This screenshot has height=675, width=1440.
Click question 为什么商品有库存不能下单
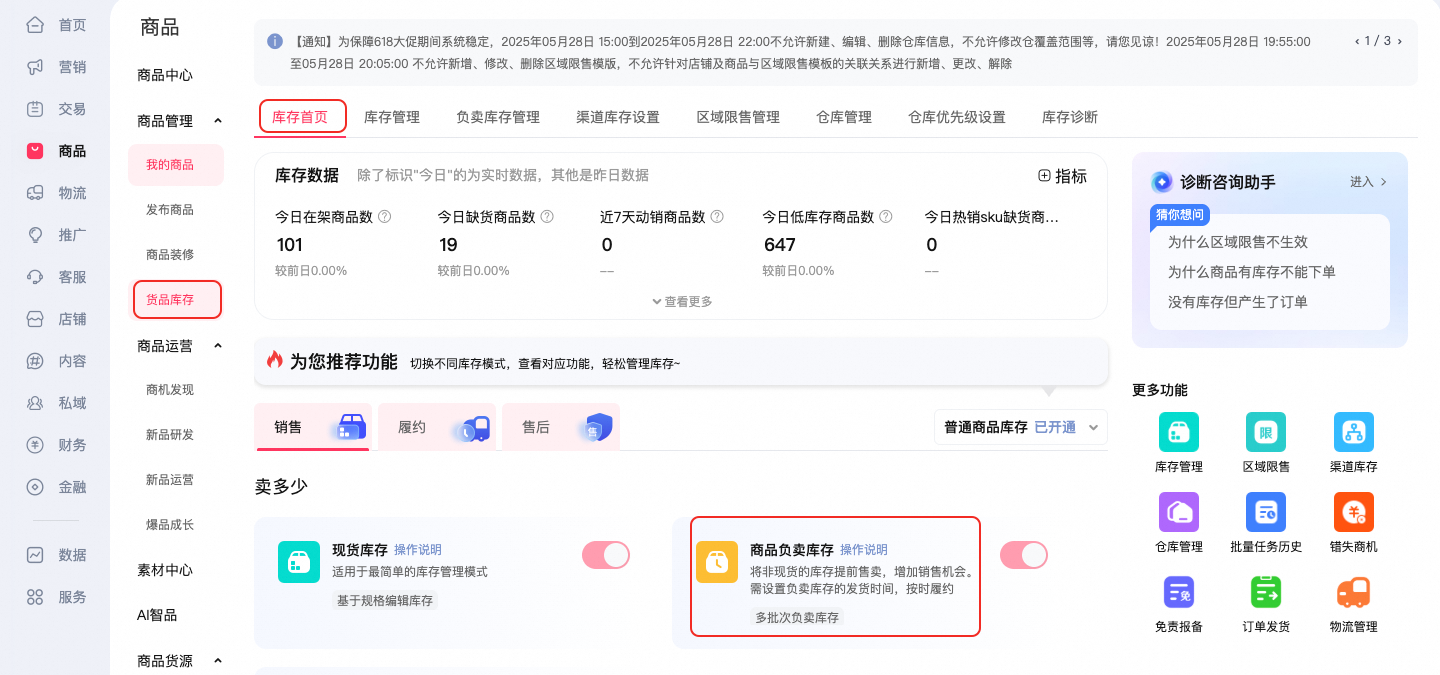pyautogui.click(x=1252, y=272)
